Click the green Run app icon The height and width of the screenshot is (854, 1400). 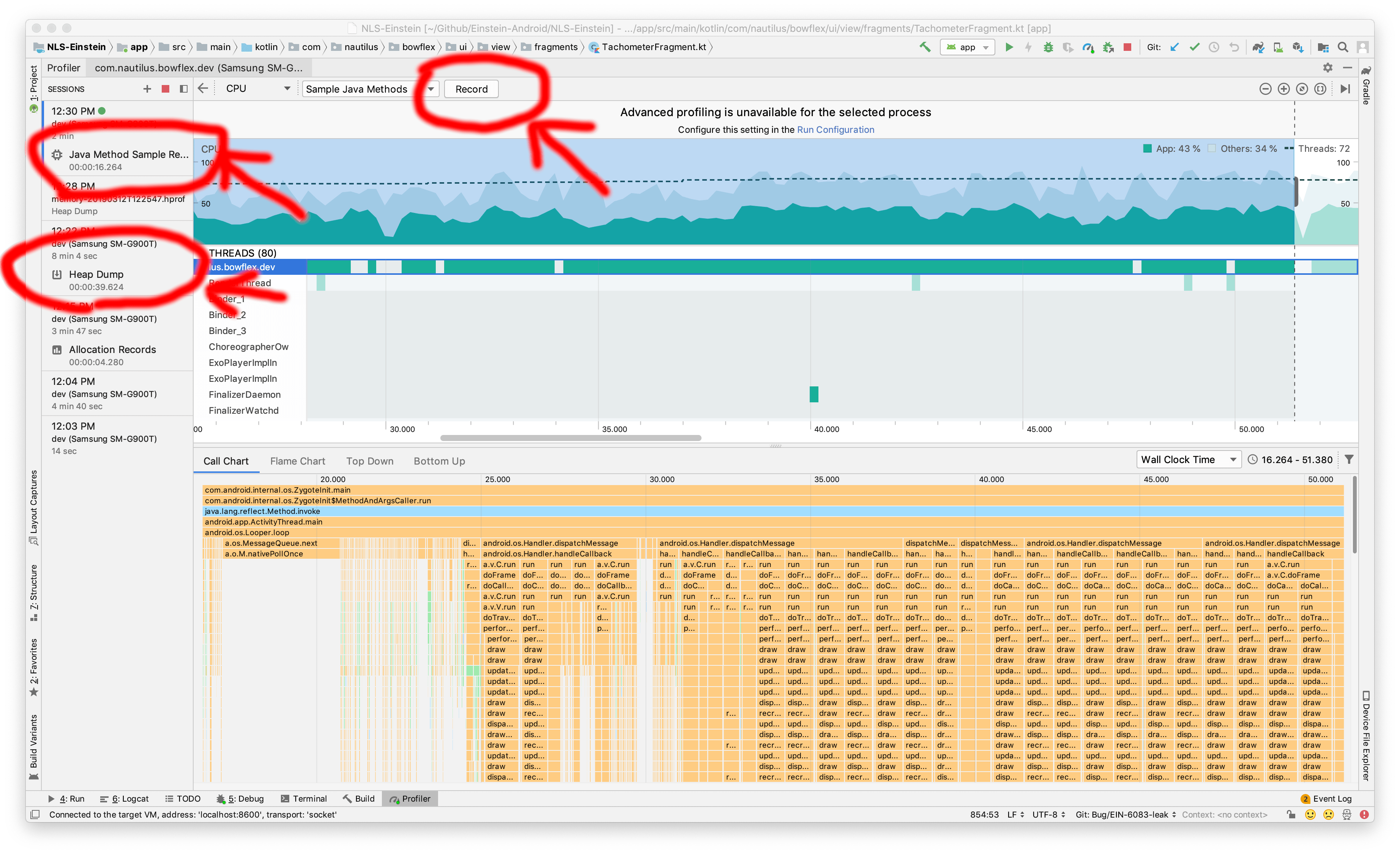point(1009,47)
